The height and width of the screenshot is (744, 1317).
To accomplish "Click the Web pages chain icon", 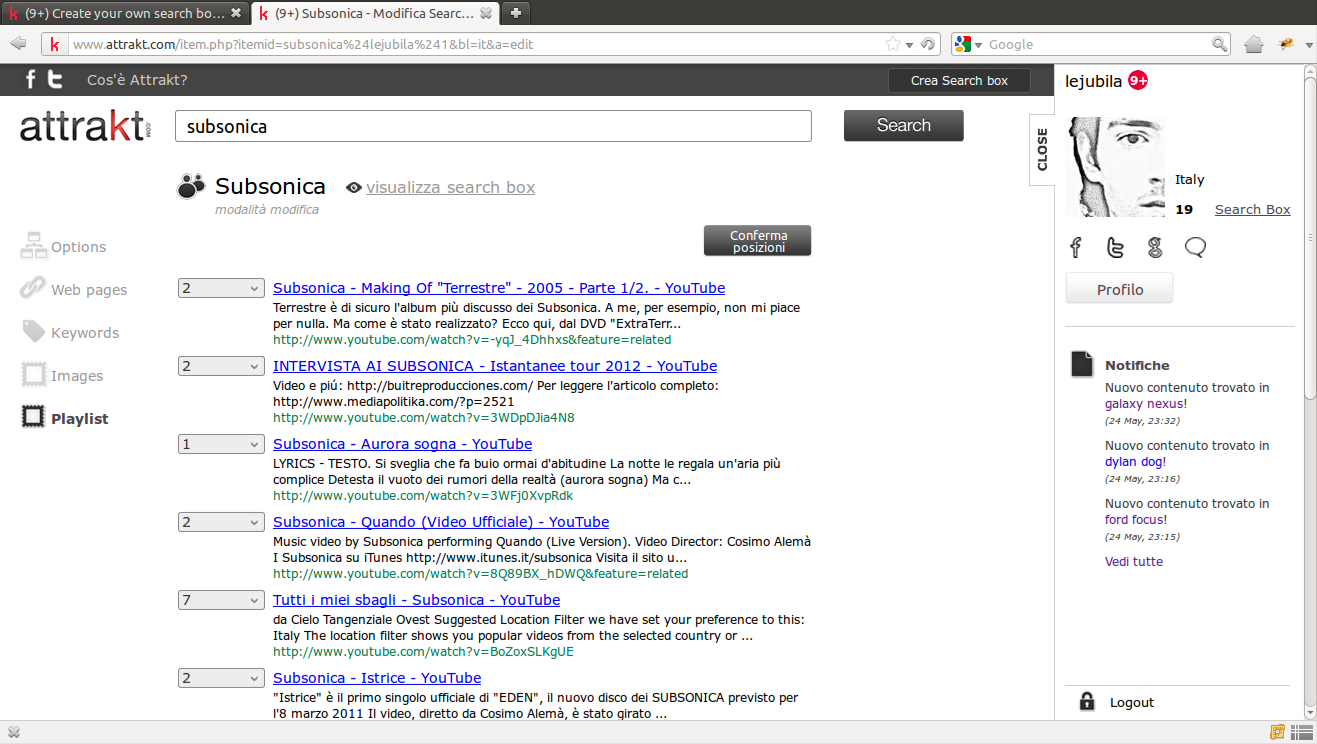I will pyautogui.click(x=33, y=289).
